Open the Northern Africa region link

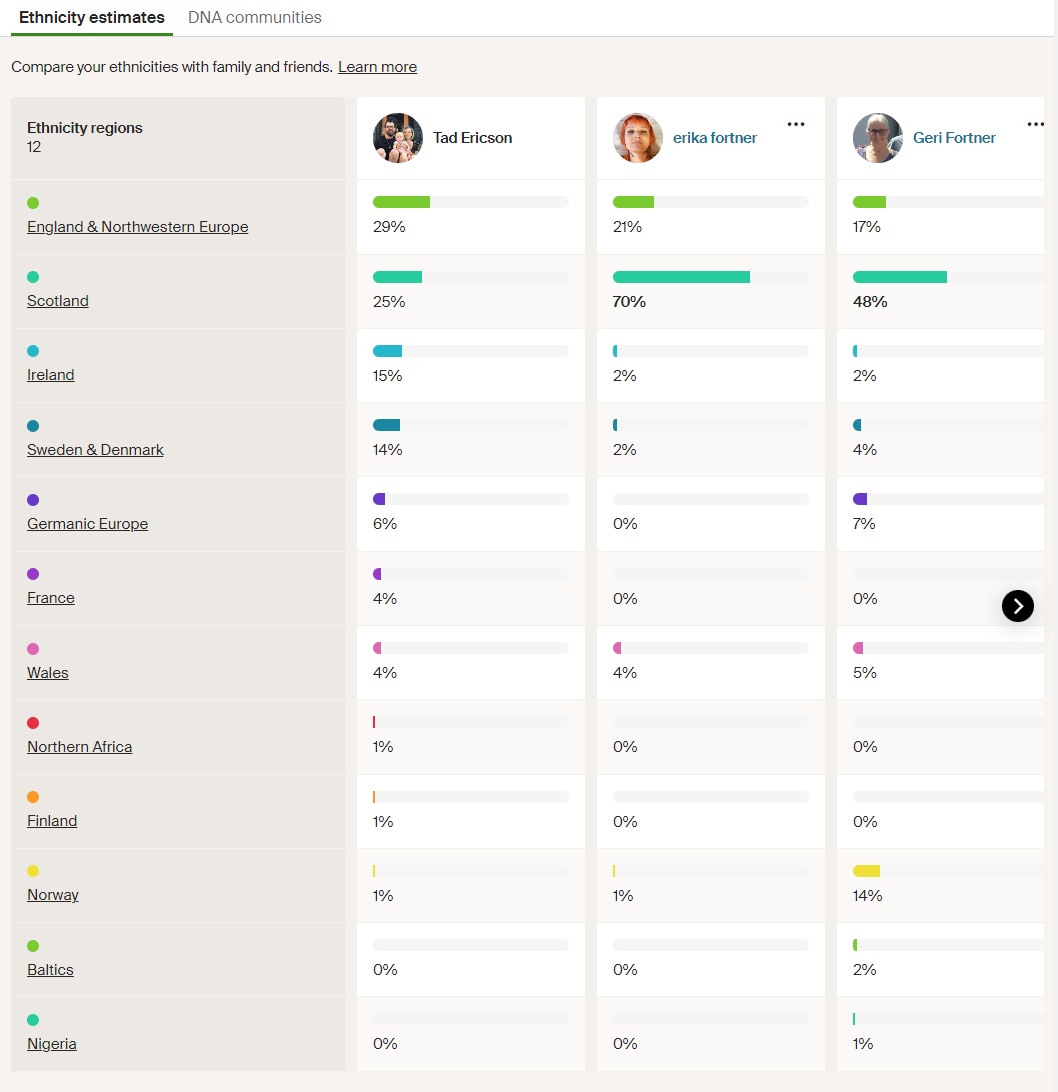tap(80, 747)
